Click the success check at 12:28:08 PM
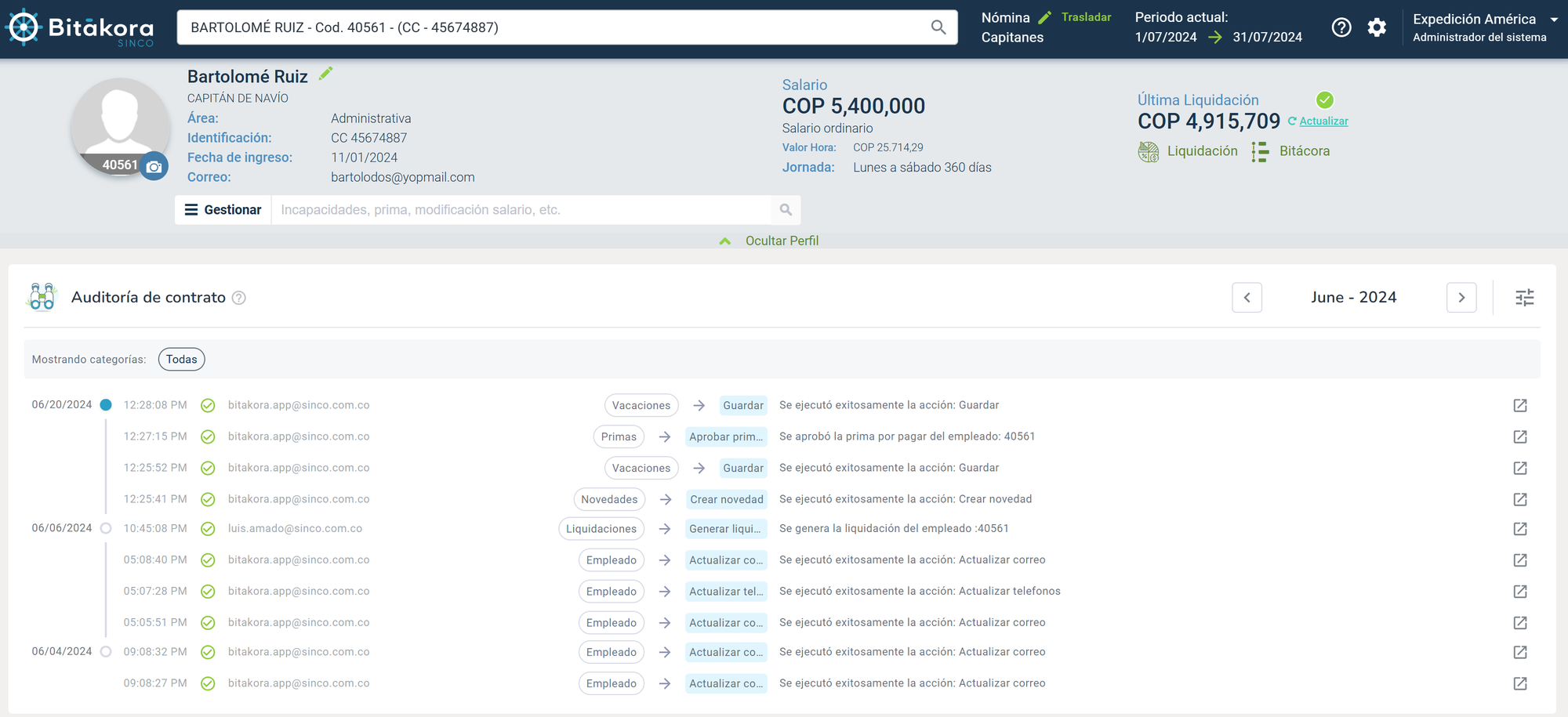The width and height of the screenshot is (1568, 717). point(208,405)
